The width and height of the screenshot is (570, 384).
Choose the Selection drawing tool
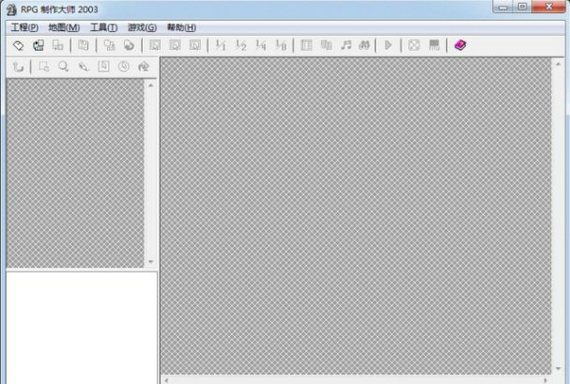pos(44,67)
